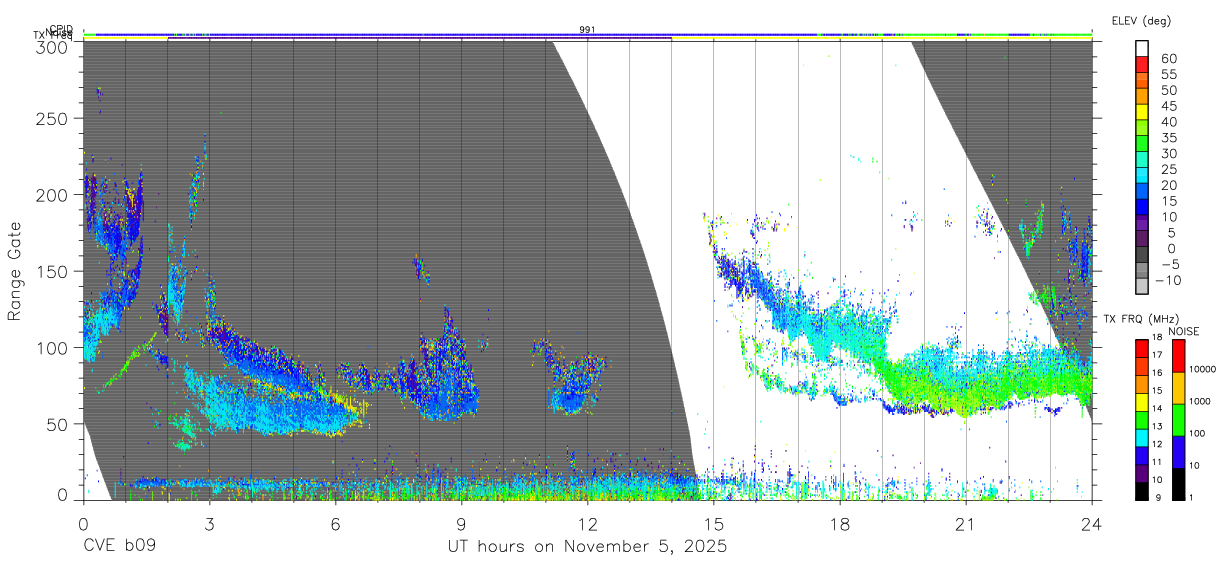Image resolution: width=1228 pixels, height=567 pixels.
Task: Click the 'ELEV (deg)' legend title
Action: [1141, 21]
